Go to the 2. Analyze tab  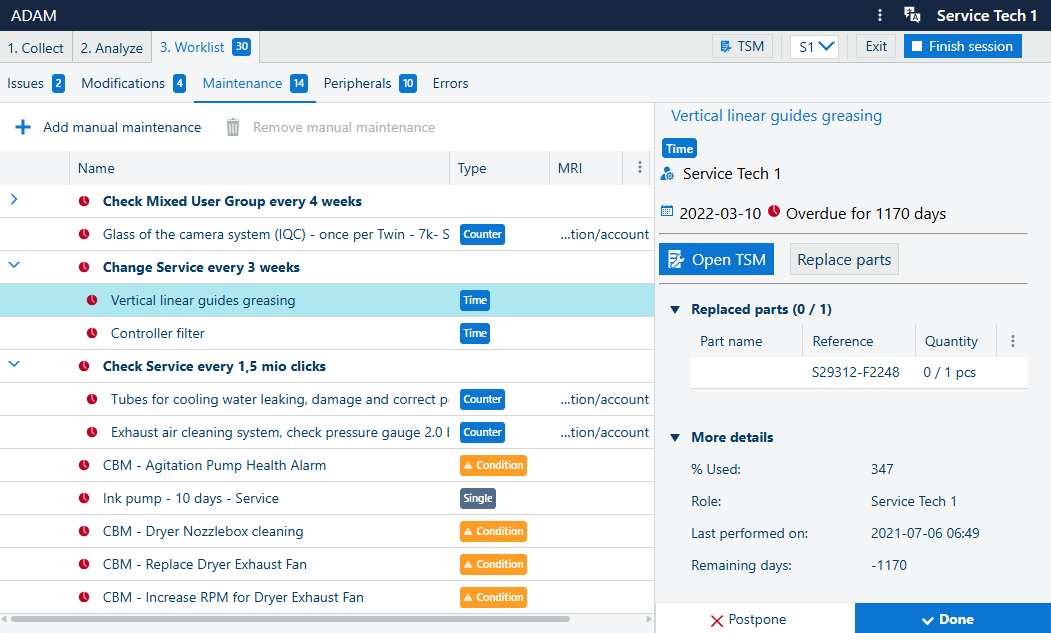(x=111, y=48)
